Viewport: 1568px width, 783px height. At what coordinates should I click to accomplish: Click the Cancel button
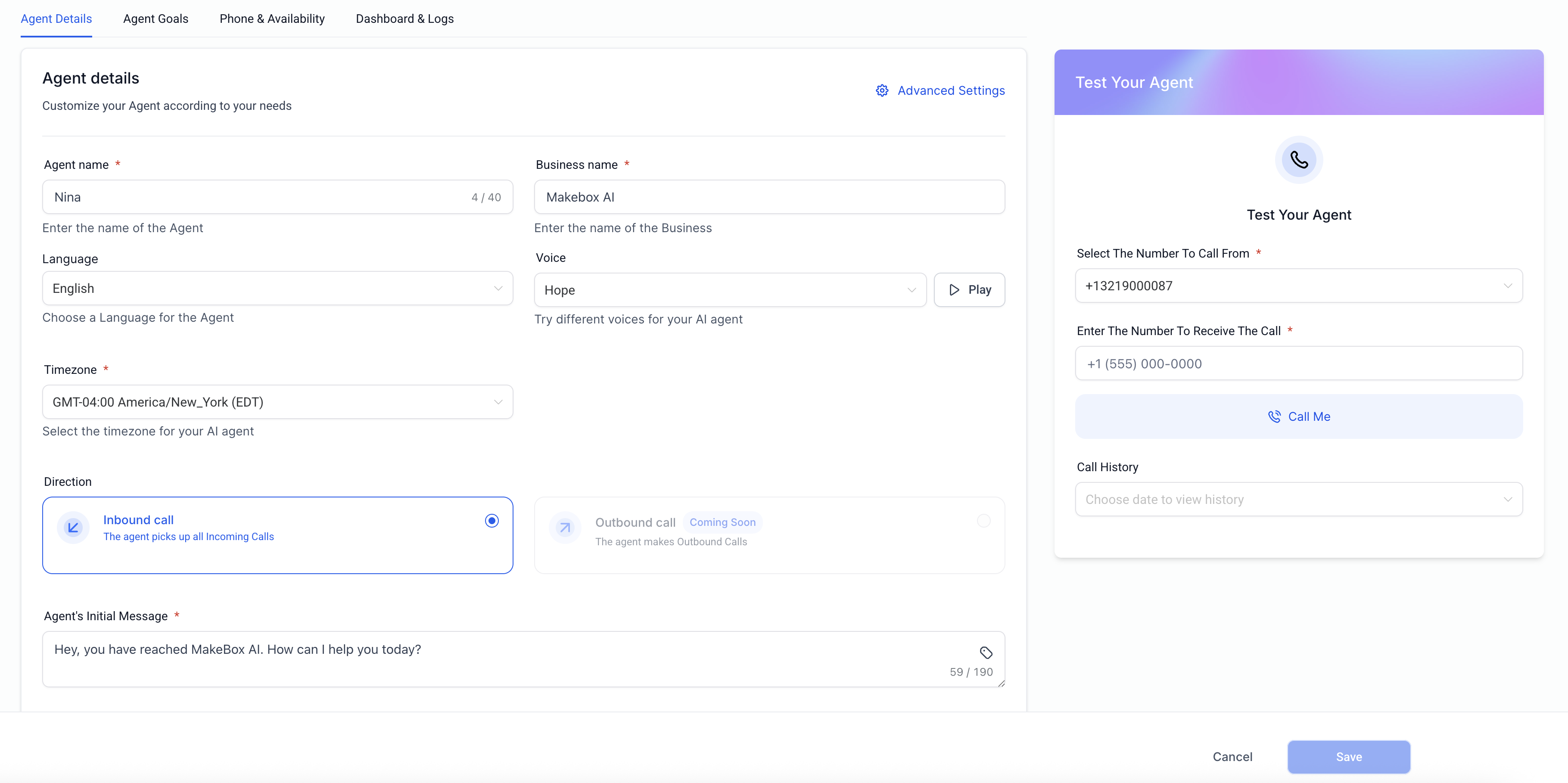point(1232,757)
